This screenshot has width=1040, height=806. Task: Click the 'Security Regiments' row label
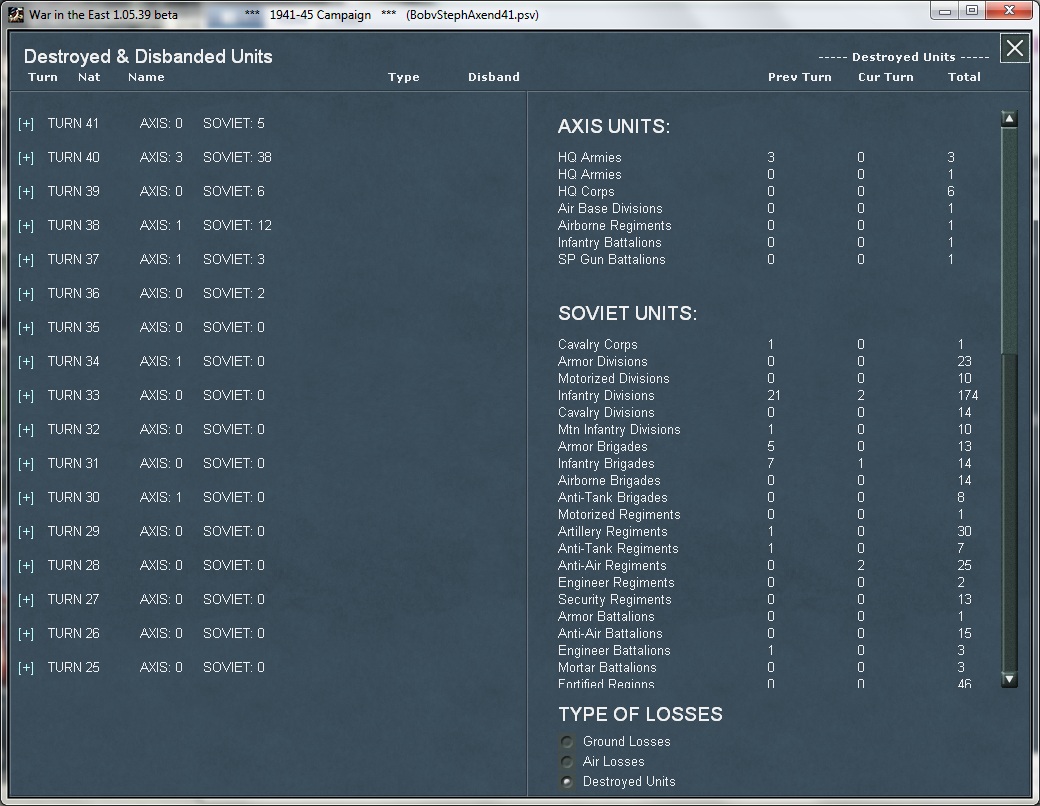coord(614,600)
